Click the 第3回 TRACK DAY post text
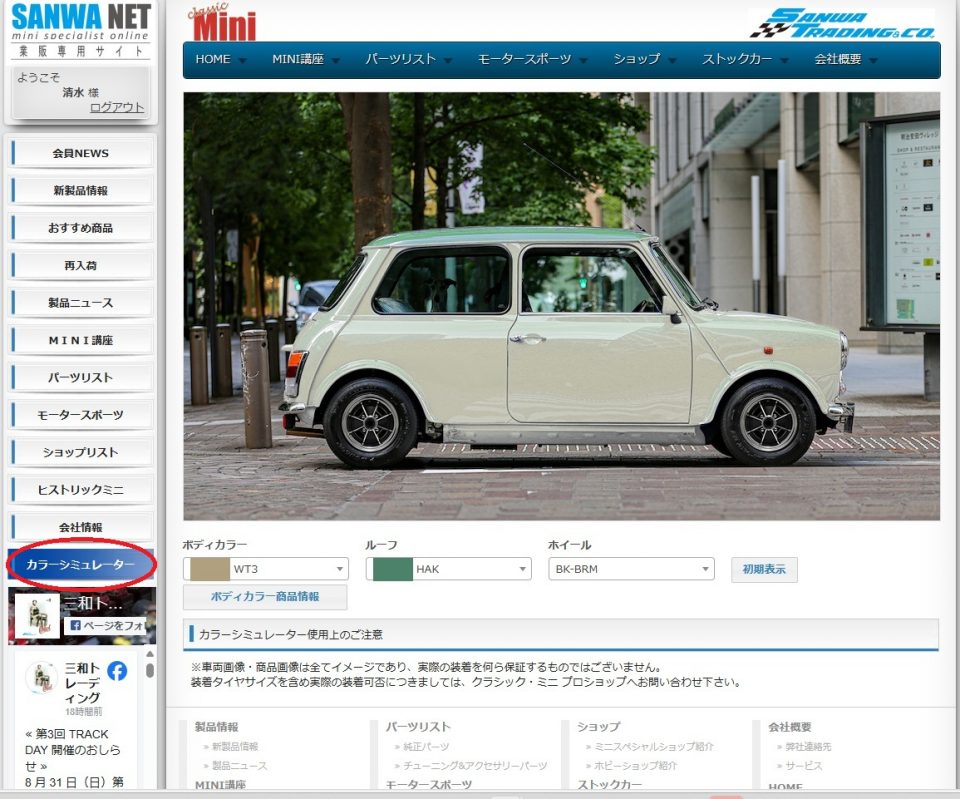Image resolution: width=960 pixels, height=799 pixels. [72, 749]
